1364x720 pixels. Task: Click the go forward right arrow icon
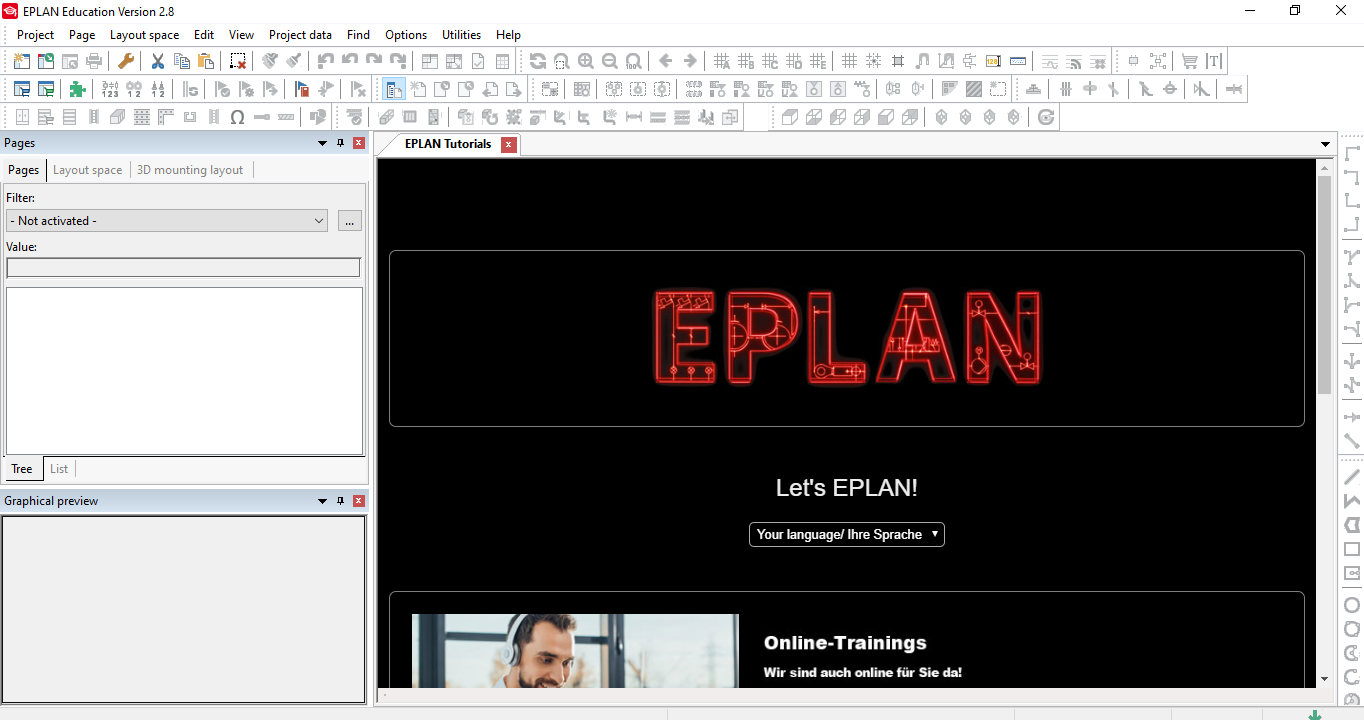click(690, 61)
